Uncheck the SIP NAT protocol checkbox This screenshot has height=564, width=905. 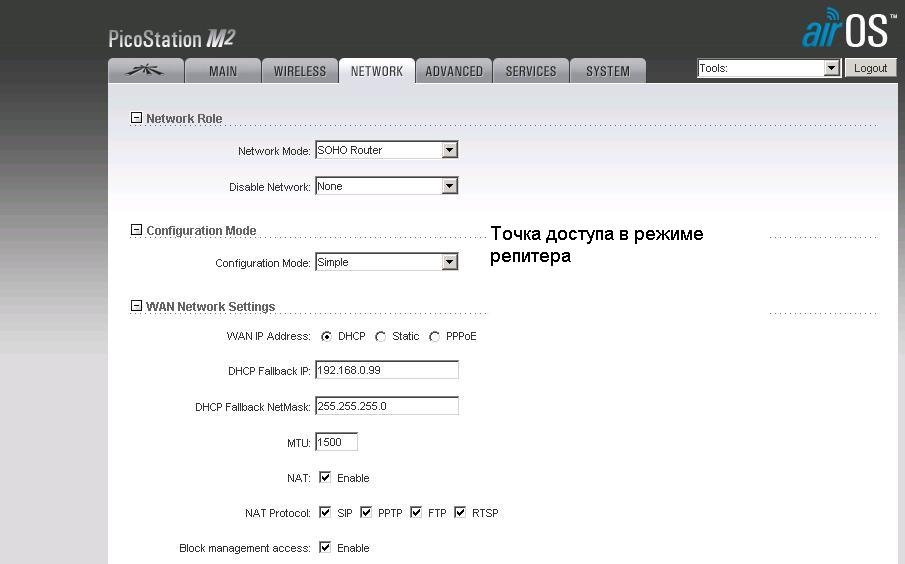point(325,513)
